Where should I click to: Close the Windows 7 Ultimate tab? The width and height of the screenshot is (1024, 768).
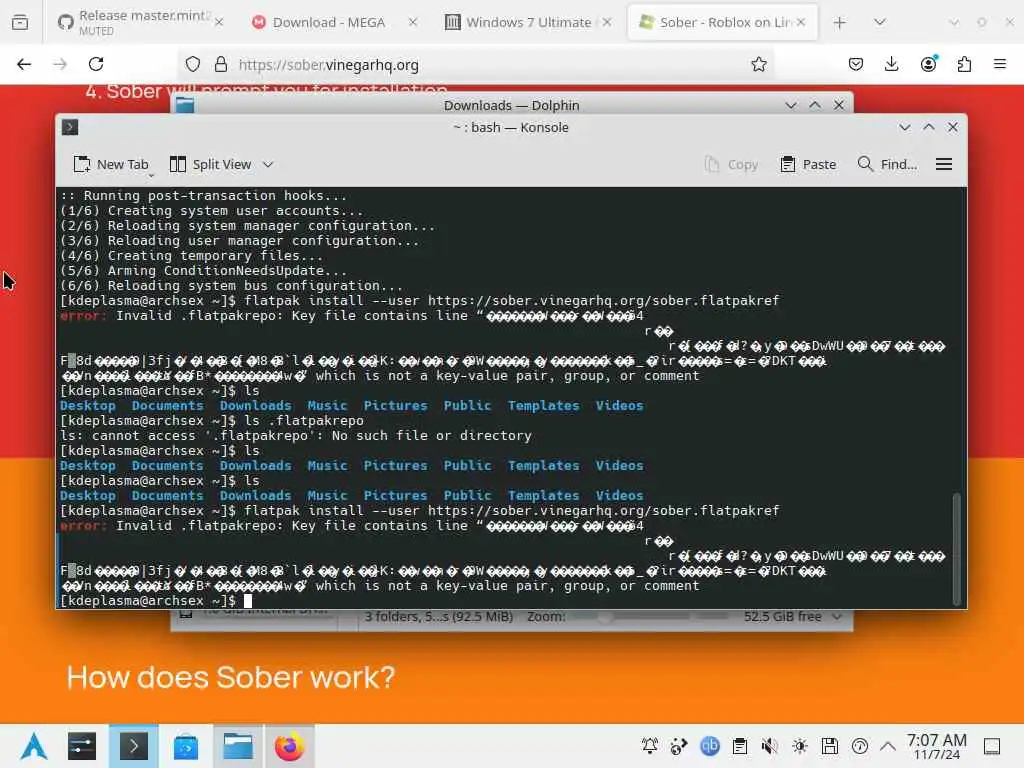coord(607,22)
